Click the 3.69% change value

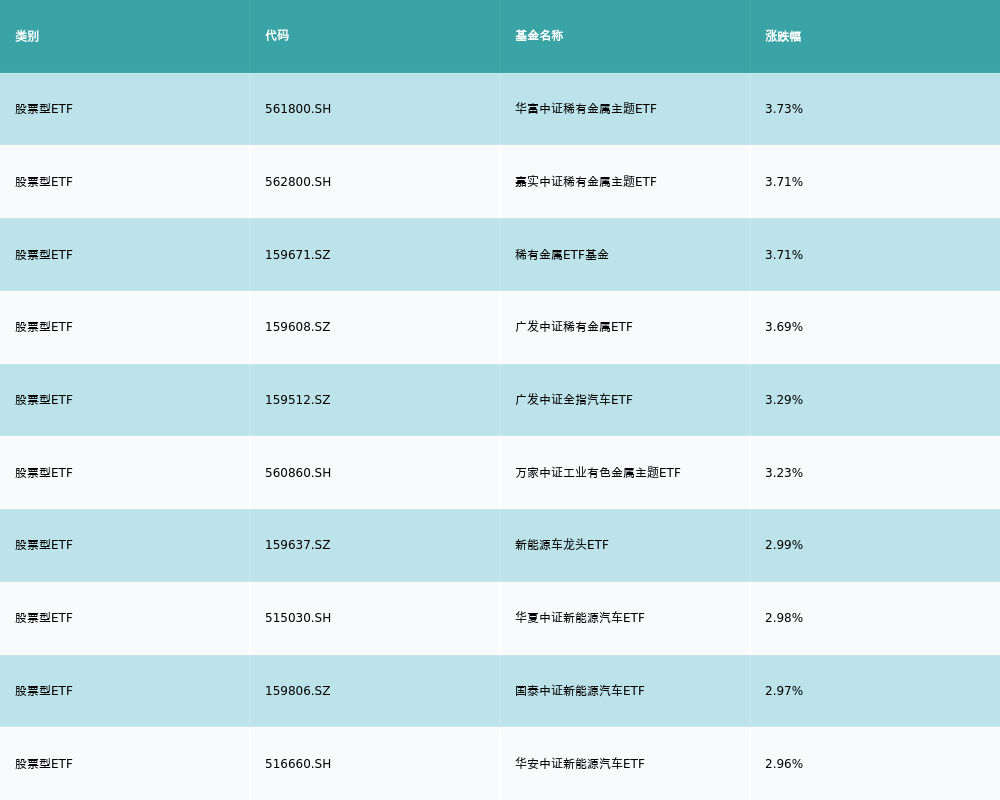(x=784, y=327)
